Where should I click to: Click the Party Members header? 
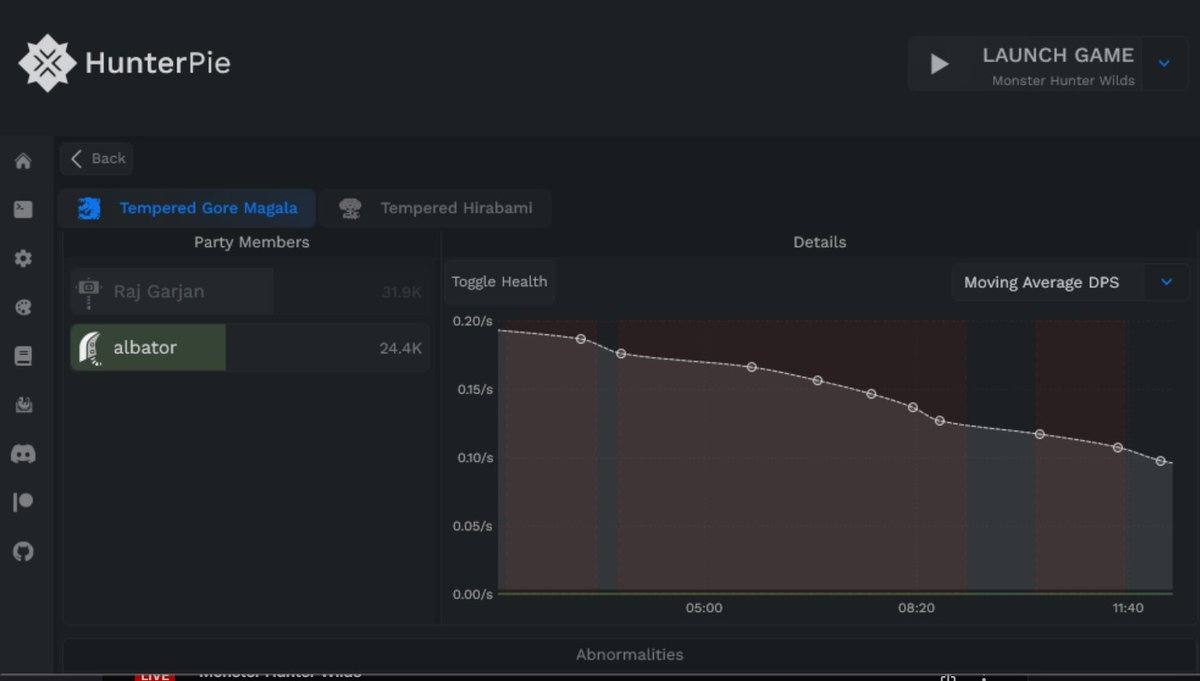[x=252, y=242]
